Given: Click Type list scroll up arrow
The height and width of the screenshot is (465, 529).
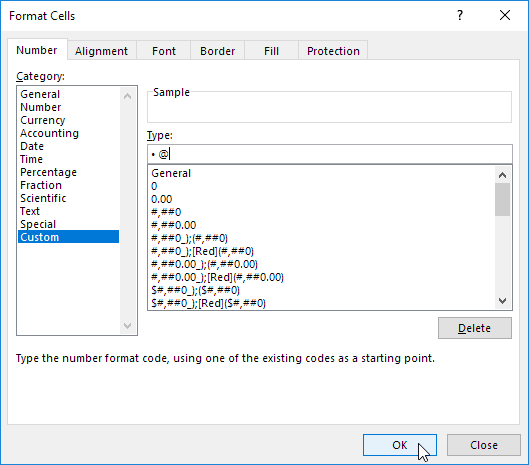Looking at the screenshot, I should click(502, 175).
